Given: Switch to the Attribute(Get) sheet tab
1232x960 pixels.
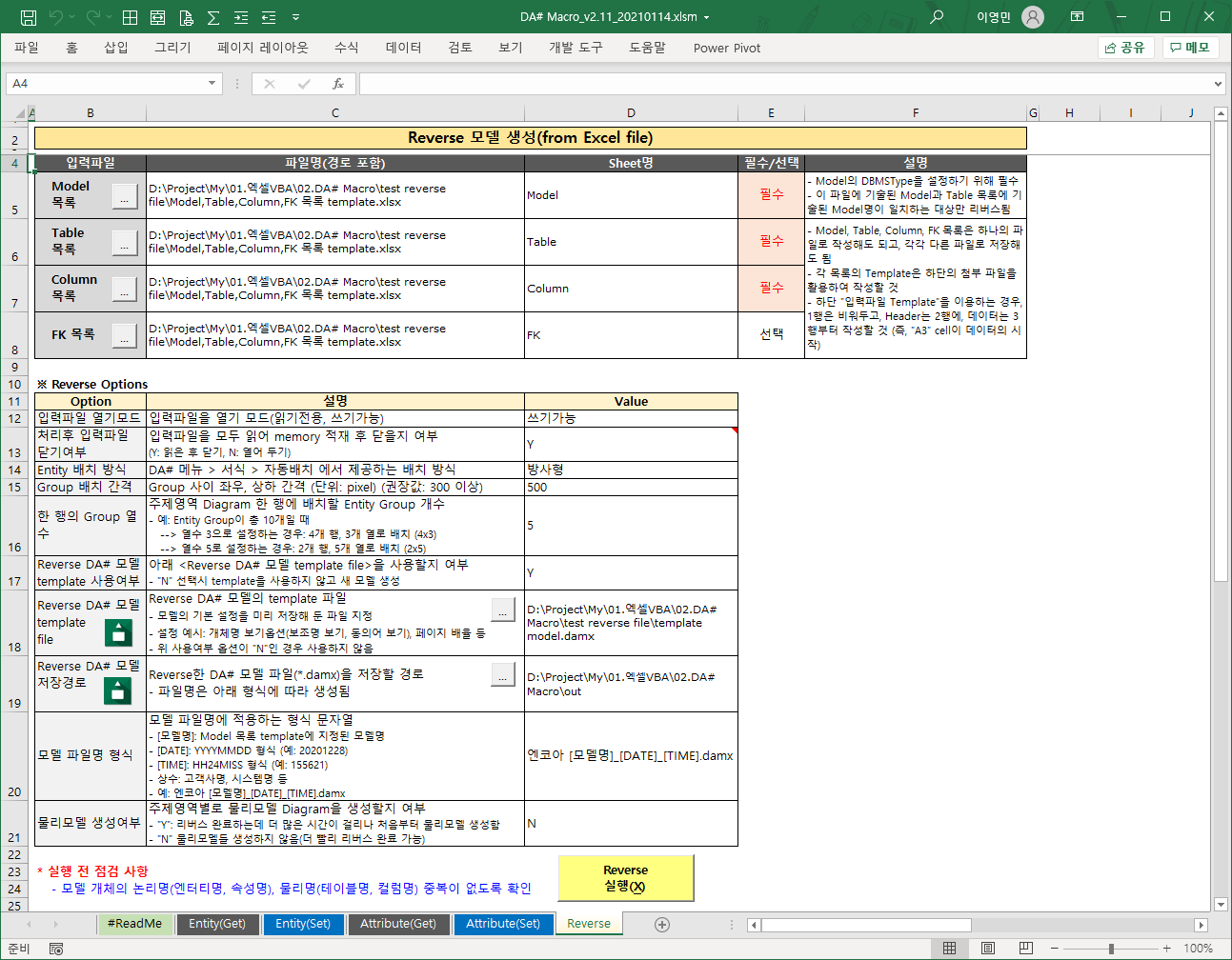Looking at the screenshot, I should (x=398, y=924).
